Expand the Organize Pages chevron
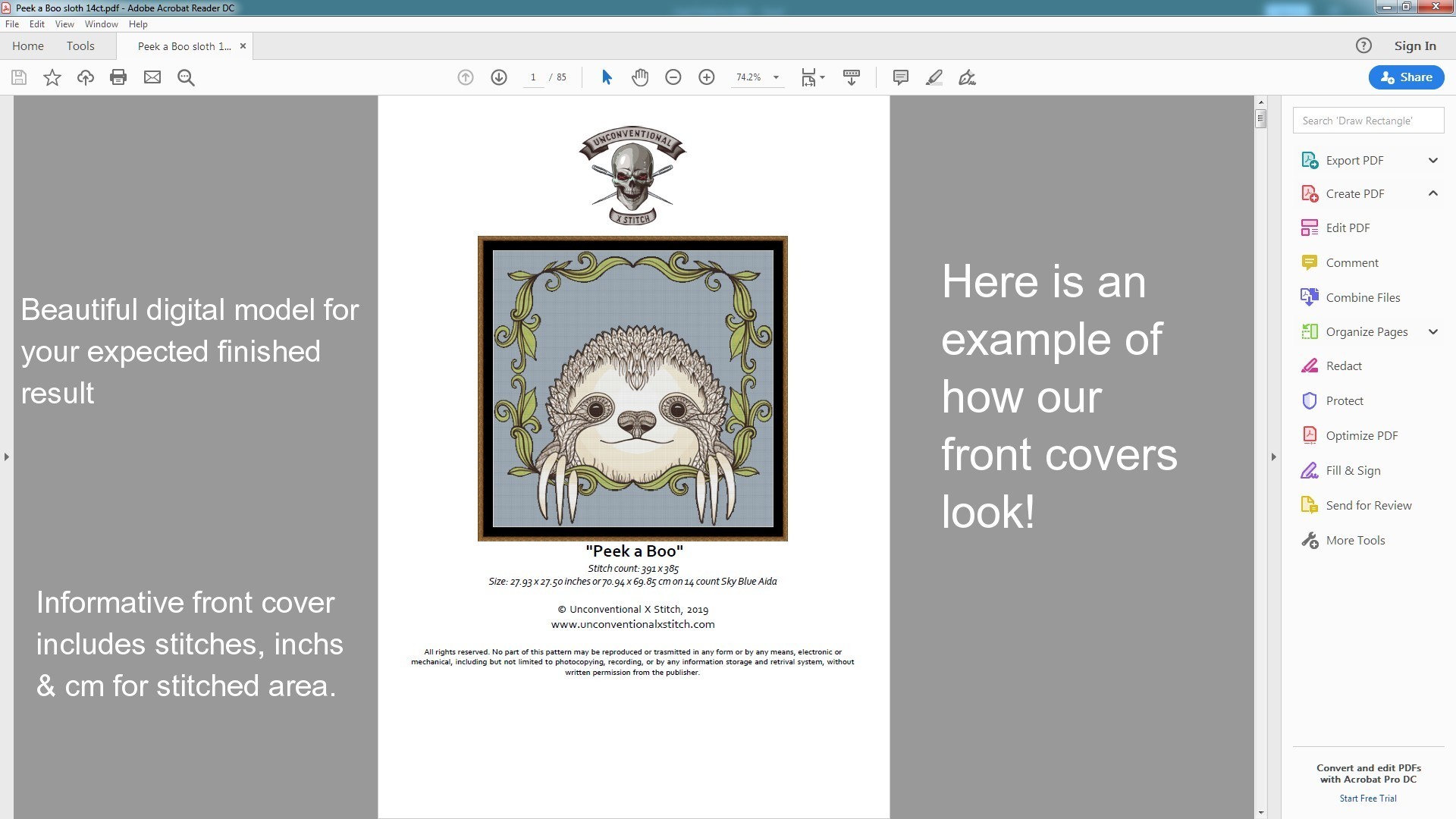Image resolution: width=1456 pixels, height=819 pixels. pos(1433,331)
